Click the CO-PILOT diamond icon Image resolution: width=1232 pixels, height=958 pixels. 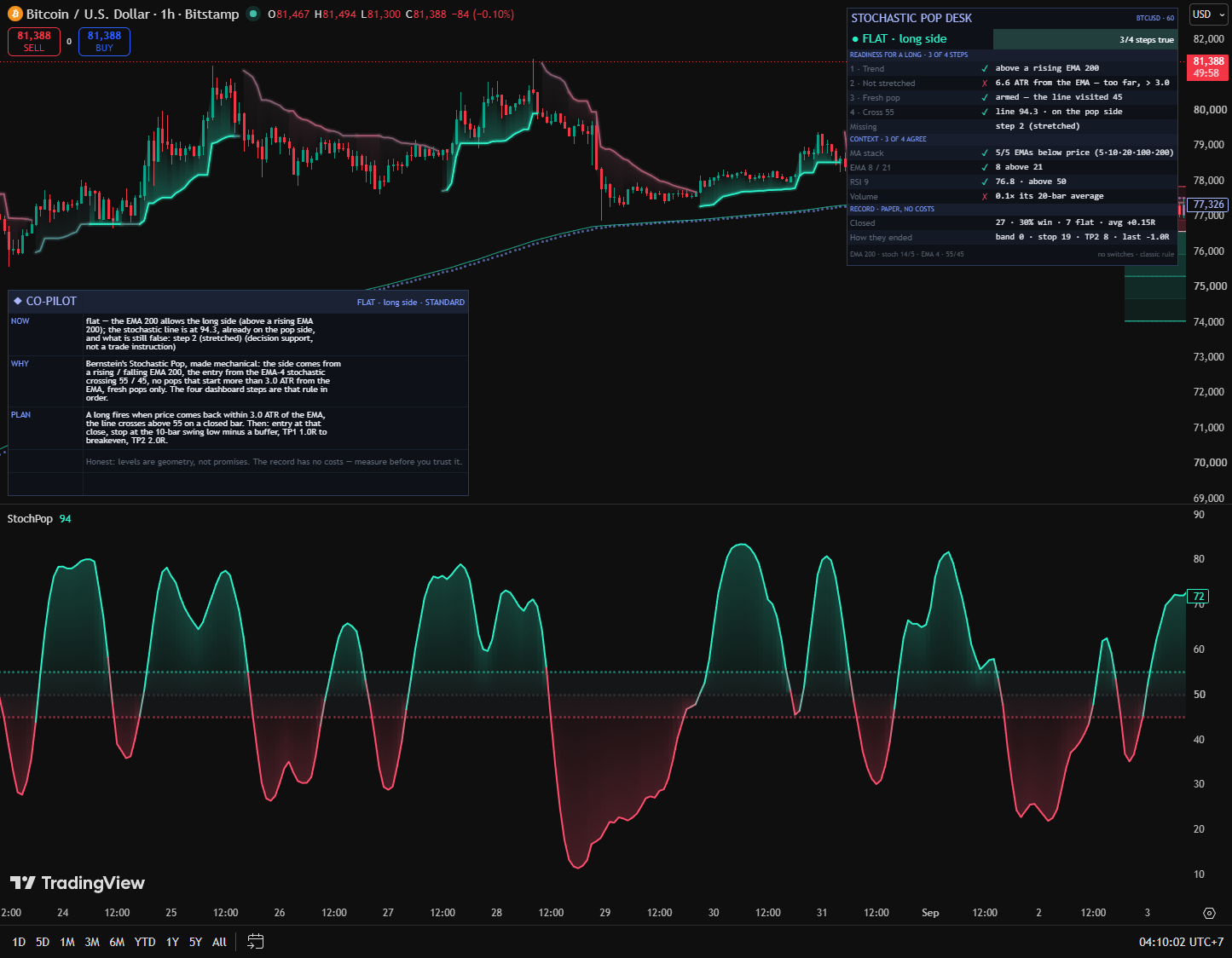pos(17,302)
